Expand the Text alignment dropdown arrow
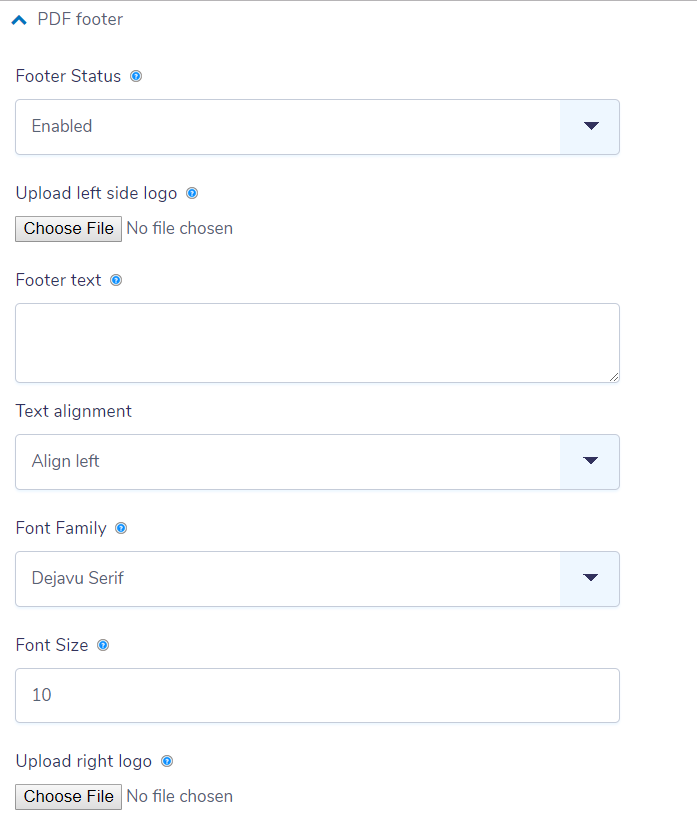This screenshot has height=816, width=697. [x=590, y=461]
